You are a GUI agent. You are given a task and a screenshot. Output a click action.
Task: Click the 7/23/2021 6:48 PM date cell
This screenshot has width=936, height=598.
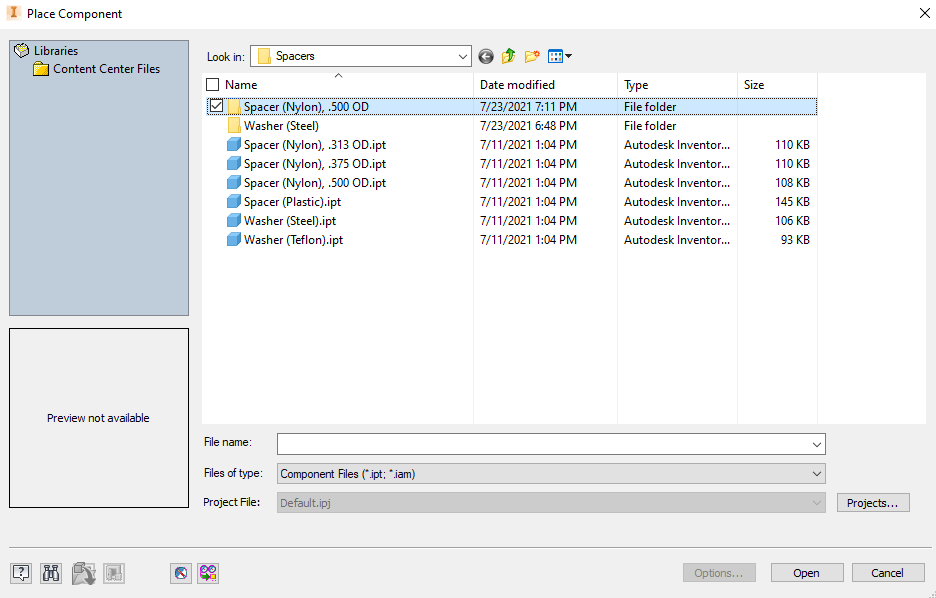point(528,126)
